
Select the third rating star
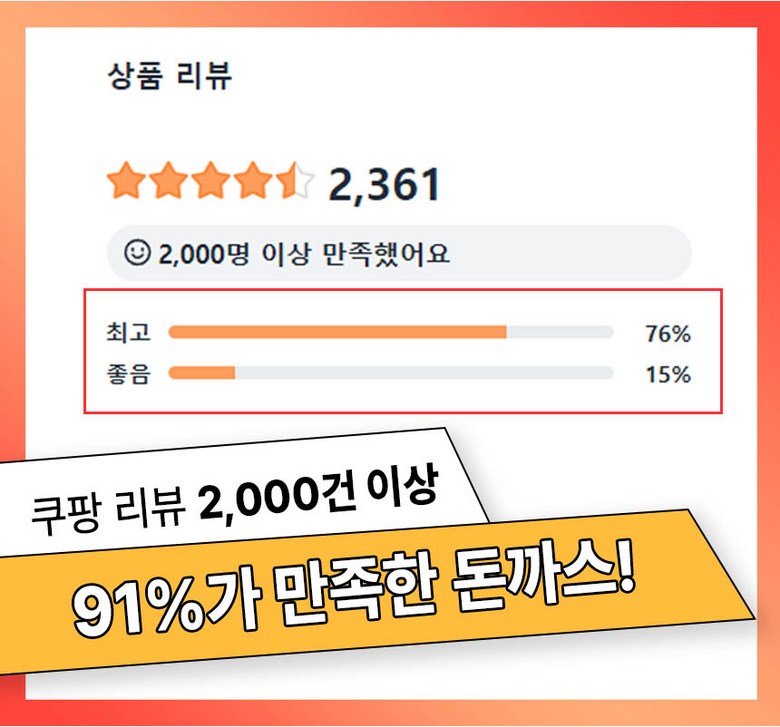pyautogui.click(x=211, y=183)
